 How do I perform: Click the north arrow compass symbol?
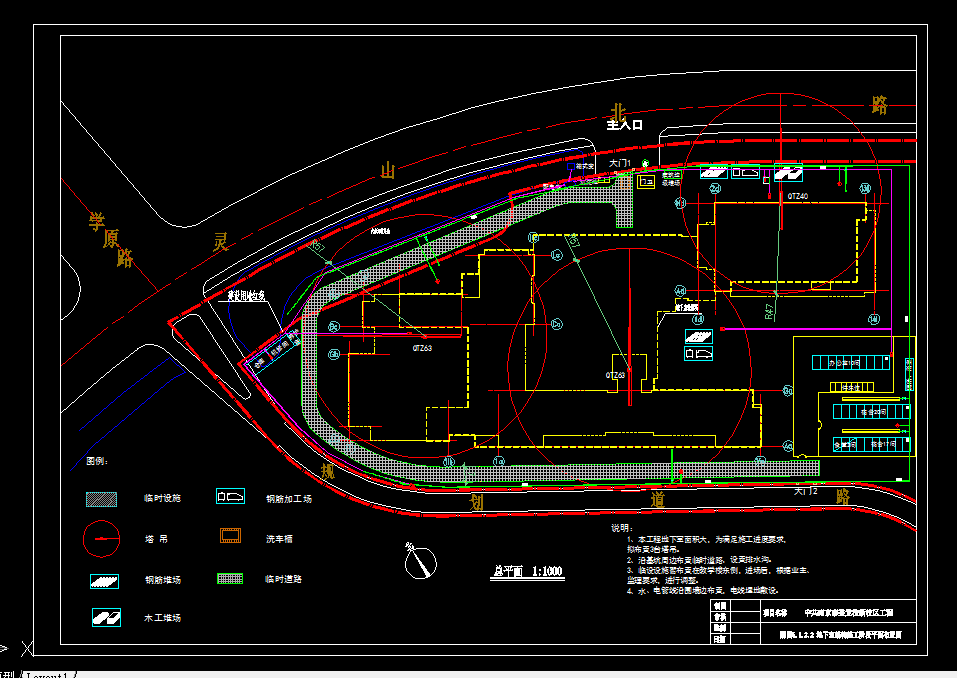(420, 560)
